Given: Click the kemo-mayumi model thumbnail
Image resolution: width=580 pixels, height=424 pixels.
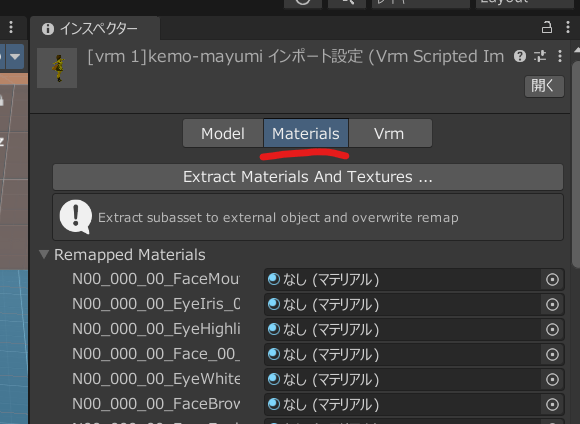Looking at the screenshot, I should [x=57, y=68].
